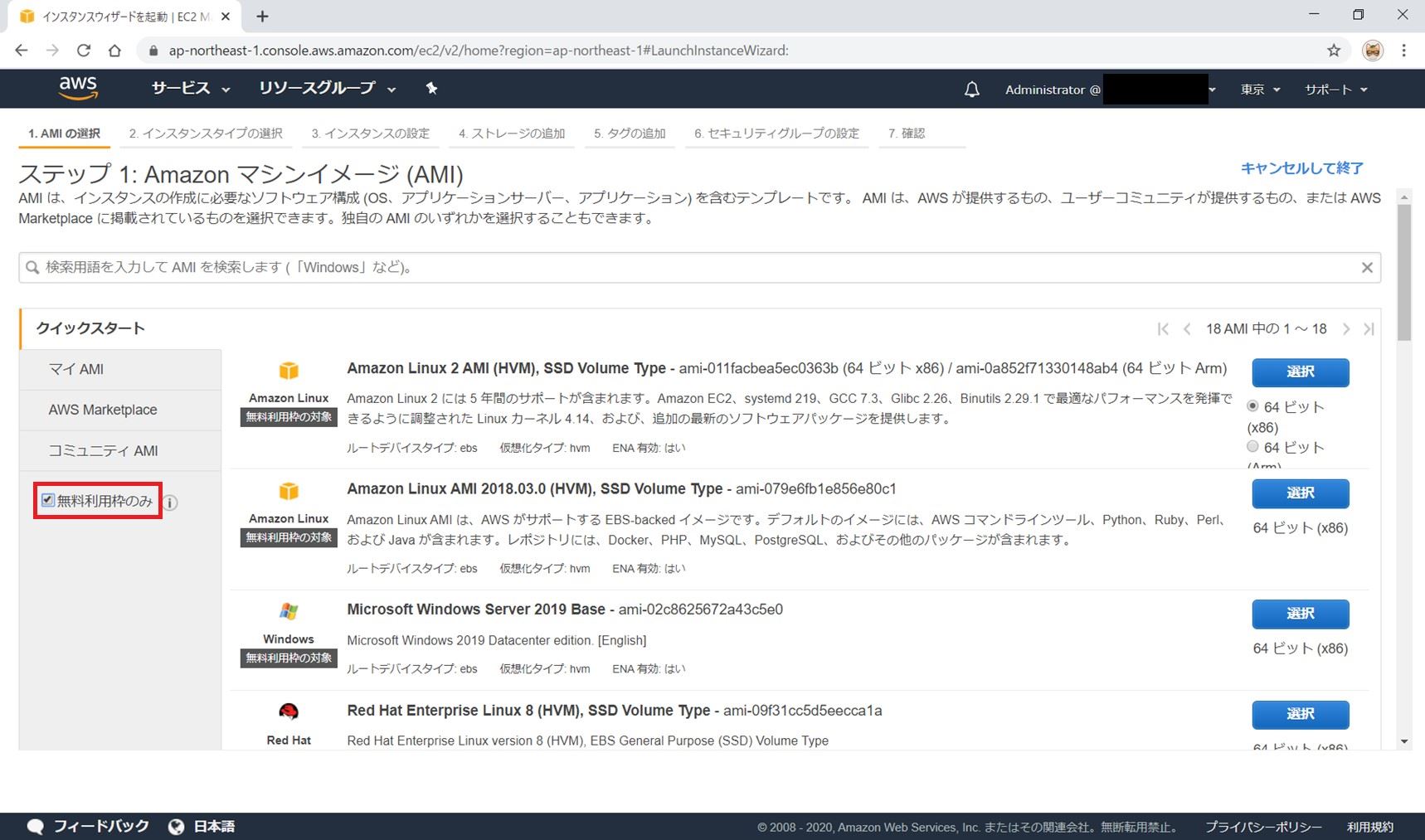Select the 64 ビット (x86) radio button
Viewport: 1425px width, 840px height.
pos(1252,406)
